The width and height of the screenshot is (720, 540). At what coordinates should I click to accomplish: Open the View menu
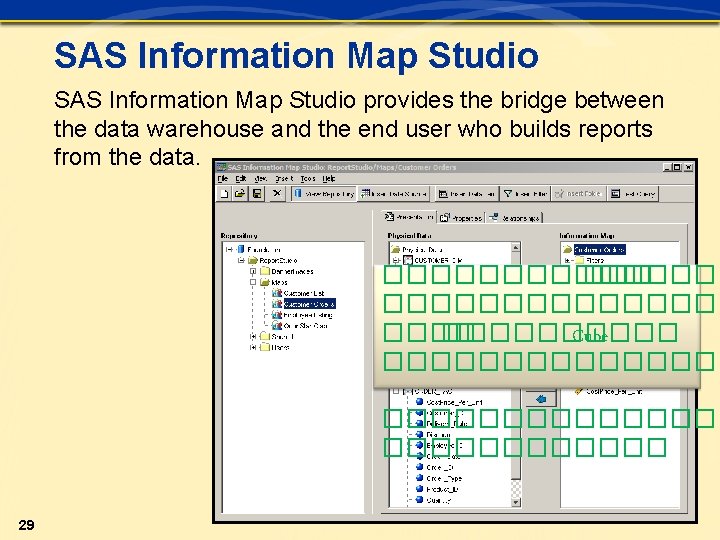click(260, 179)
